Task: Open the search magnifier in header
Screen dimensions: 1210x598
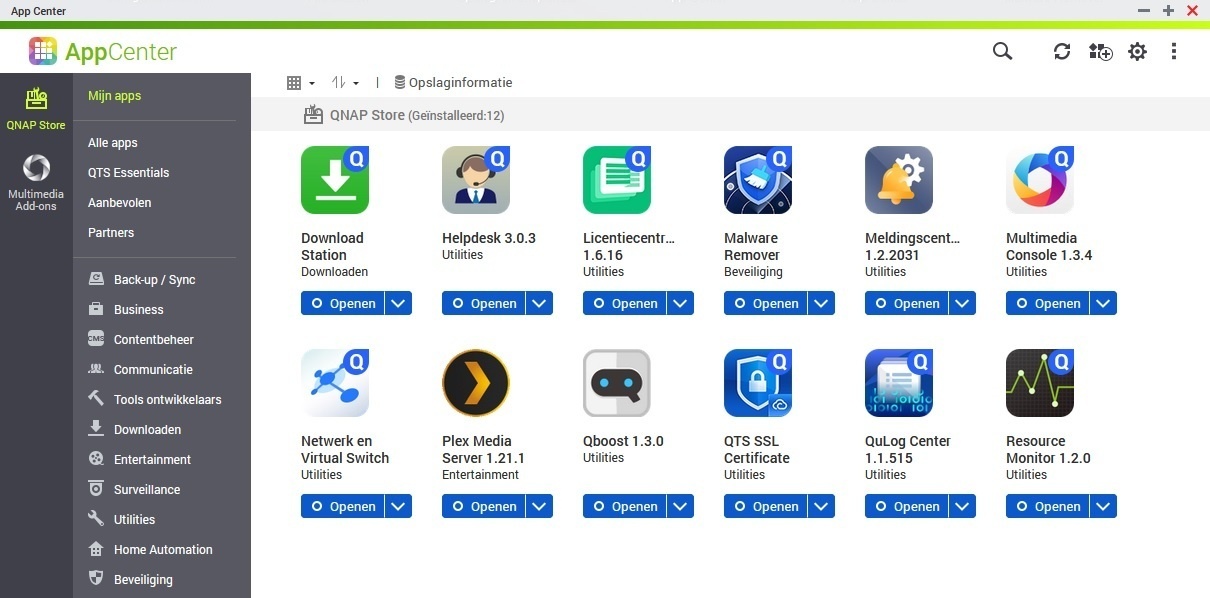Action: (1002, 51)
